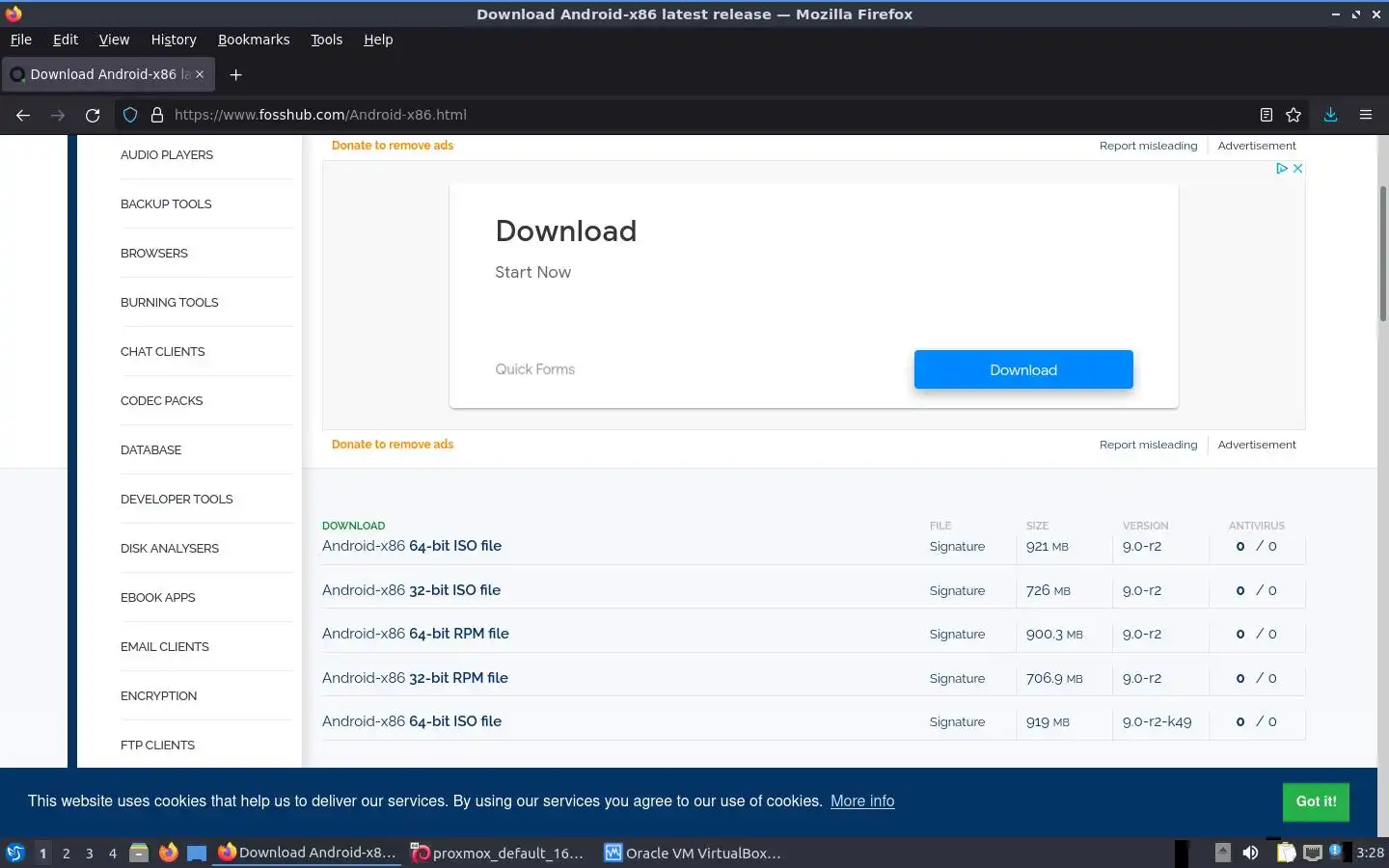Viewport: 1389px width, 868px height.
Task: Reload the current page
Action: click(x=93, y=115)
